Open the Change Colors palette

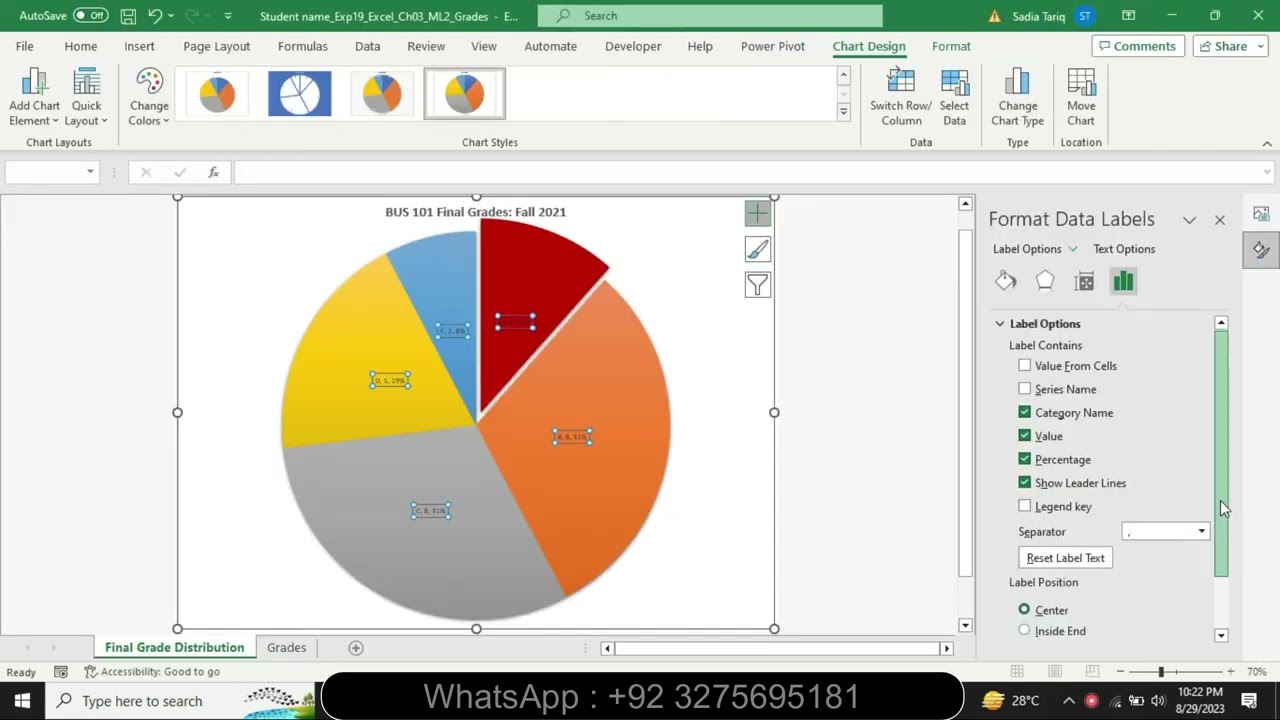coord(149,98)
